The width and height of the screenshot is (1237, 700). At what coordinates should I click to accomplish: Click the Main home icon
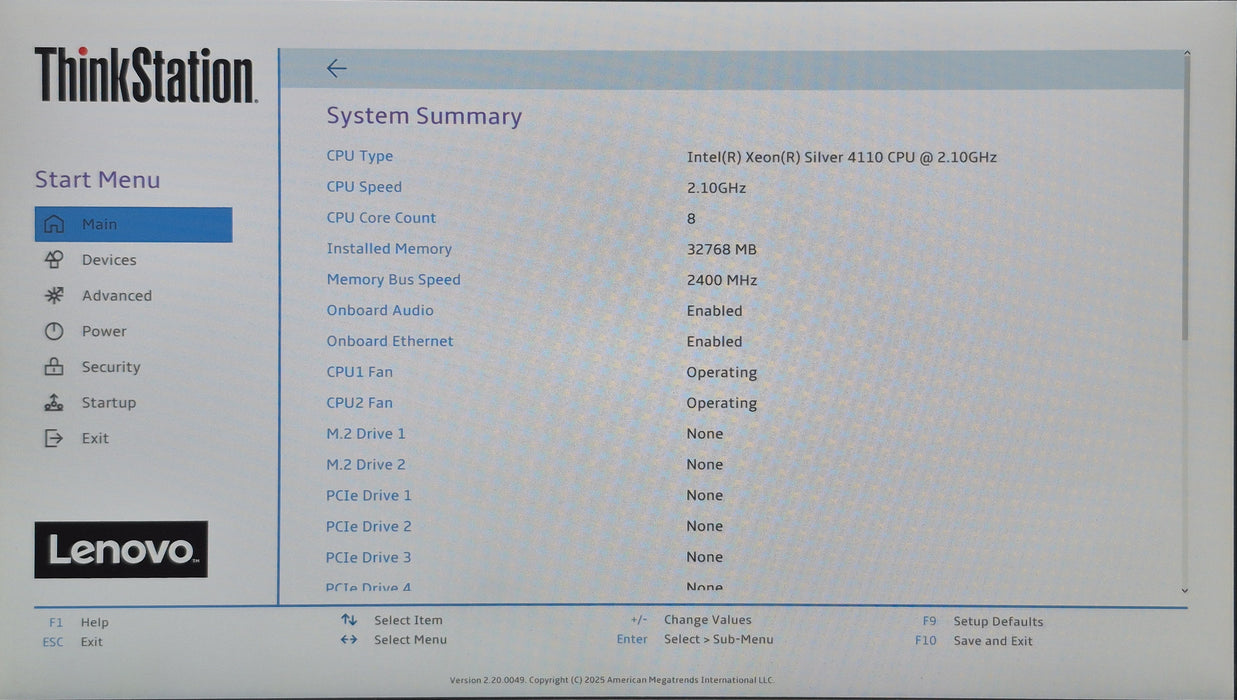54,223
